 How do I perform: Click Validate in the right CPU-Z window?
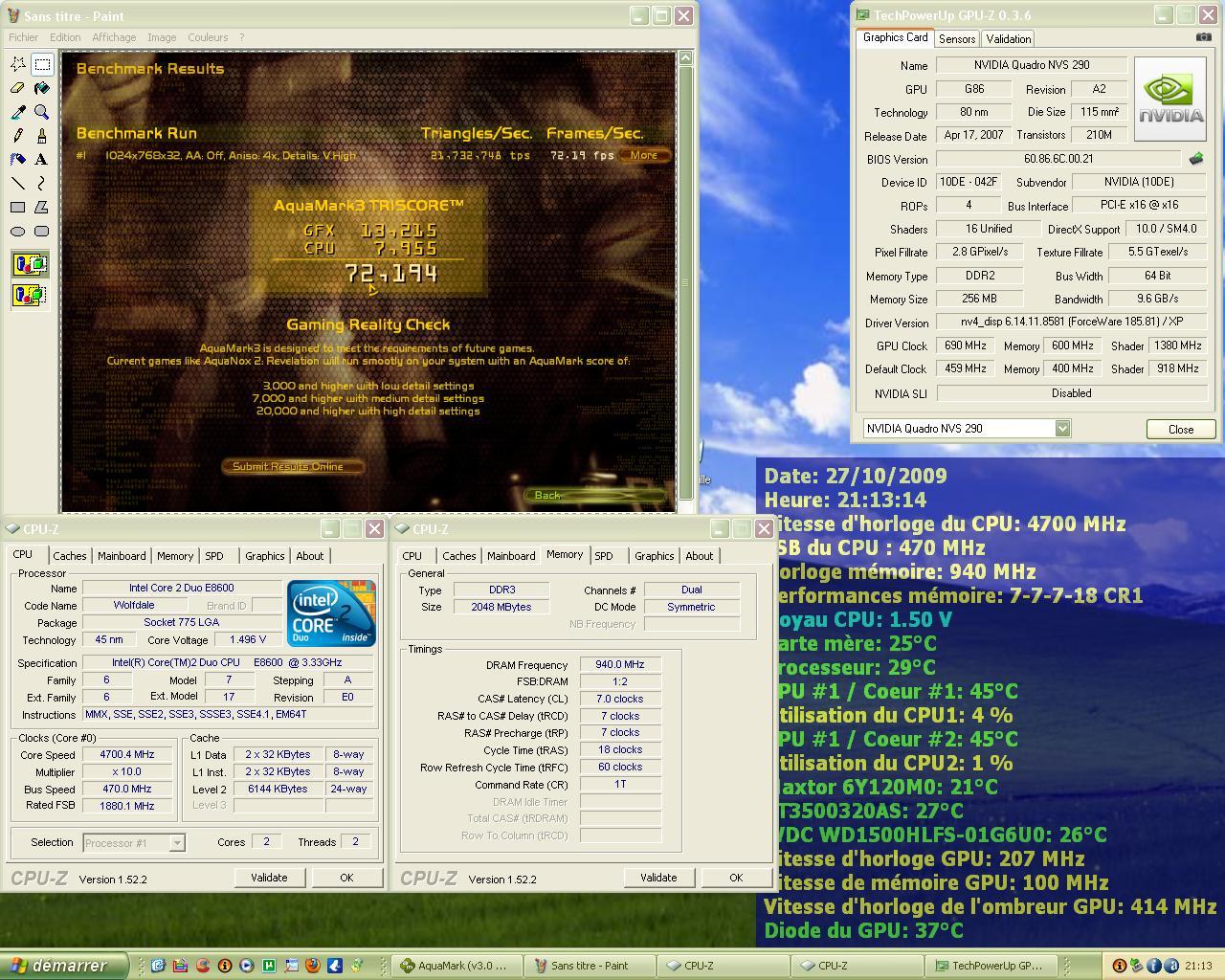pyautogui.click(x=658, y=878)
